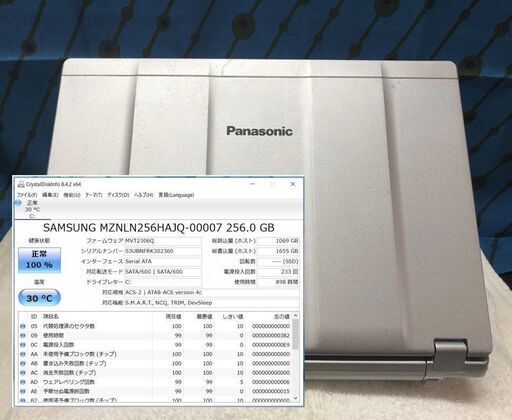Open the 編集(E) menu
Screen dimensions: 512x420
click(50, 195)
